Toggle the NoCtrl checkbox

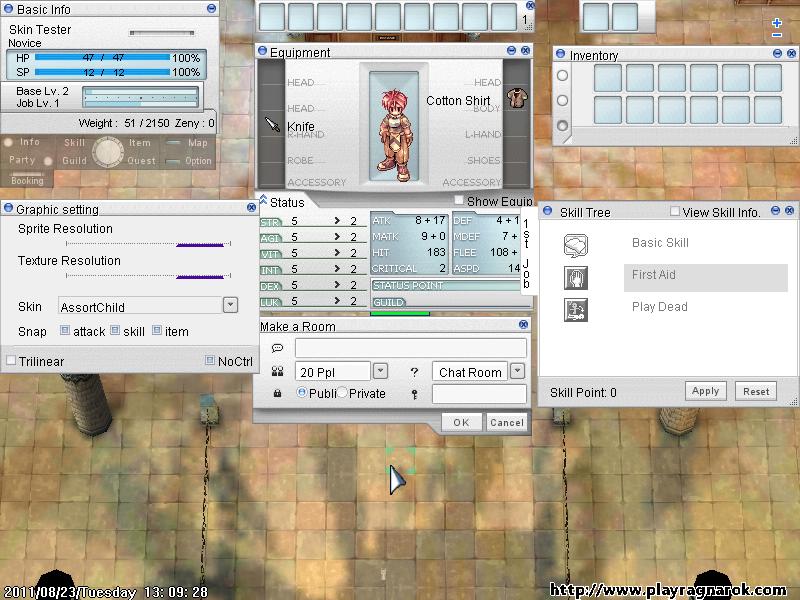click(210, 360)
